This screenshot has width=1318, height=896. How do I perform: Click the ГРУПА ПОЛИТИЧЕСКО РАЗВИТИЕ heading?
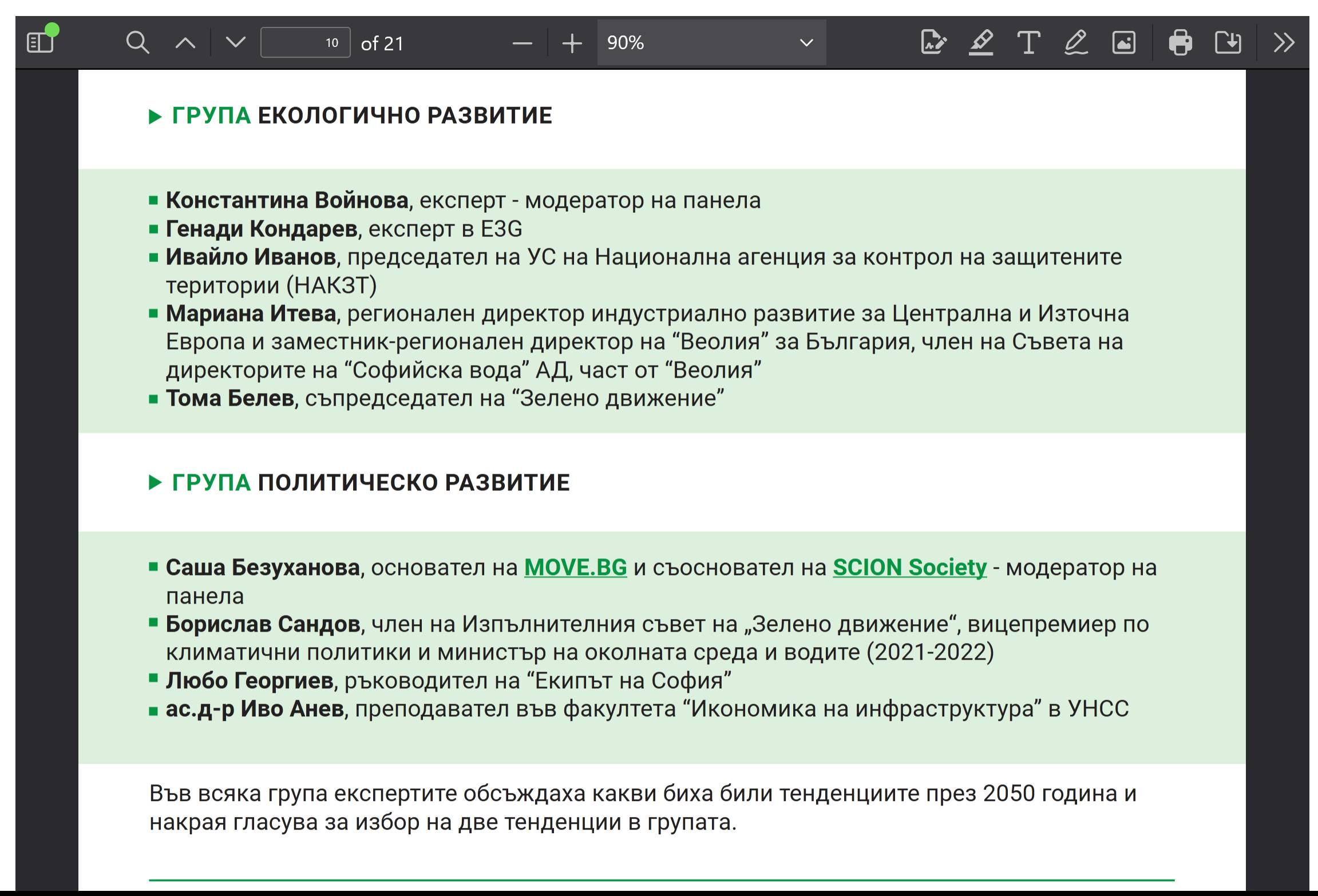(370, 482)
